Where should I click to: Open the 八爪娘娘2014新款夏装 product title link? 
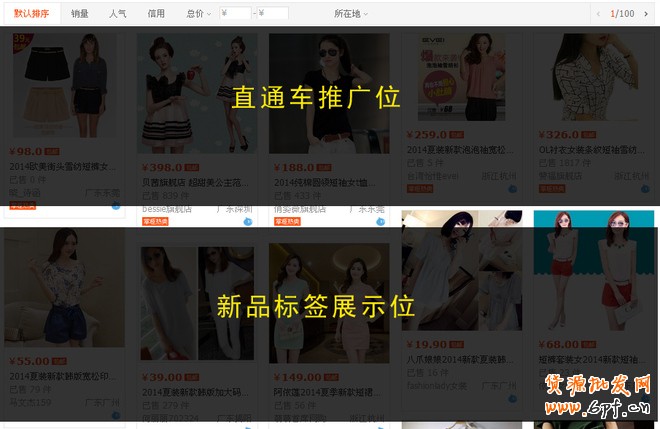point(460,359)
